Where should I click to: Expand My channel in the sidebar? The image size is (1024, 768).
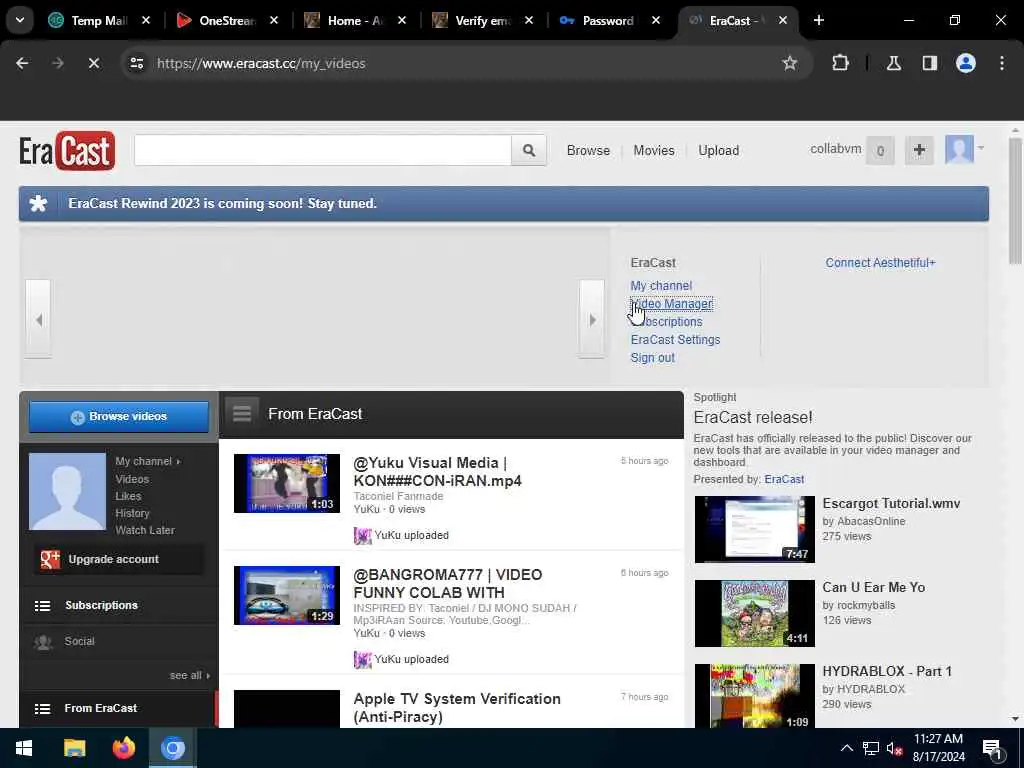148,461
